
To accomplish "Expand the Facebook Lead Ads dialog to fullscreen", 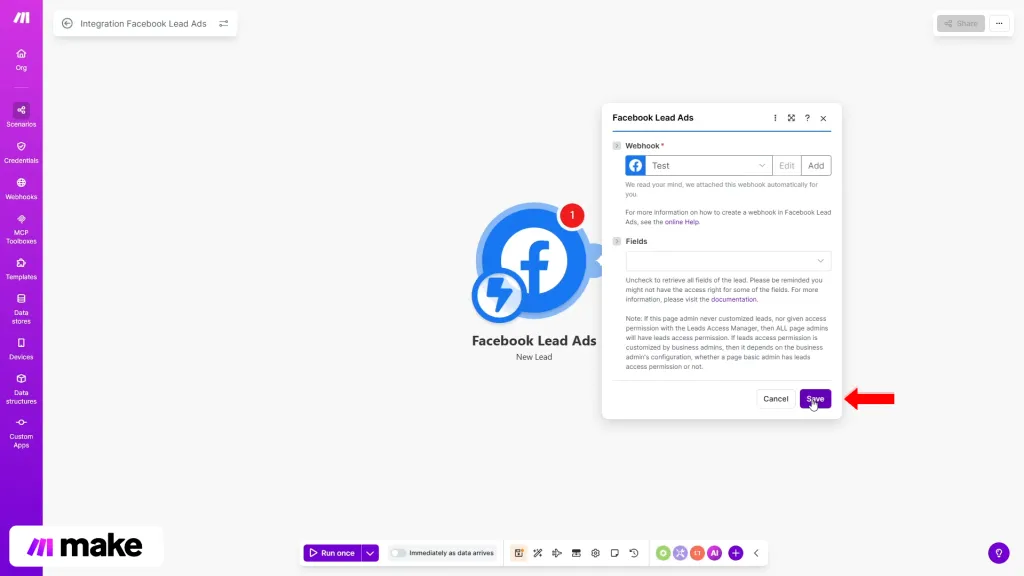I will click(x=791, y=118).
